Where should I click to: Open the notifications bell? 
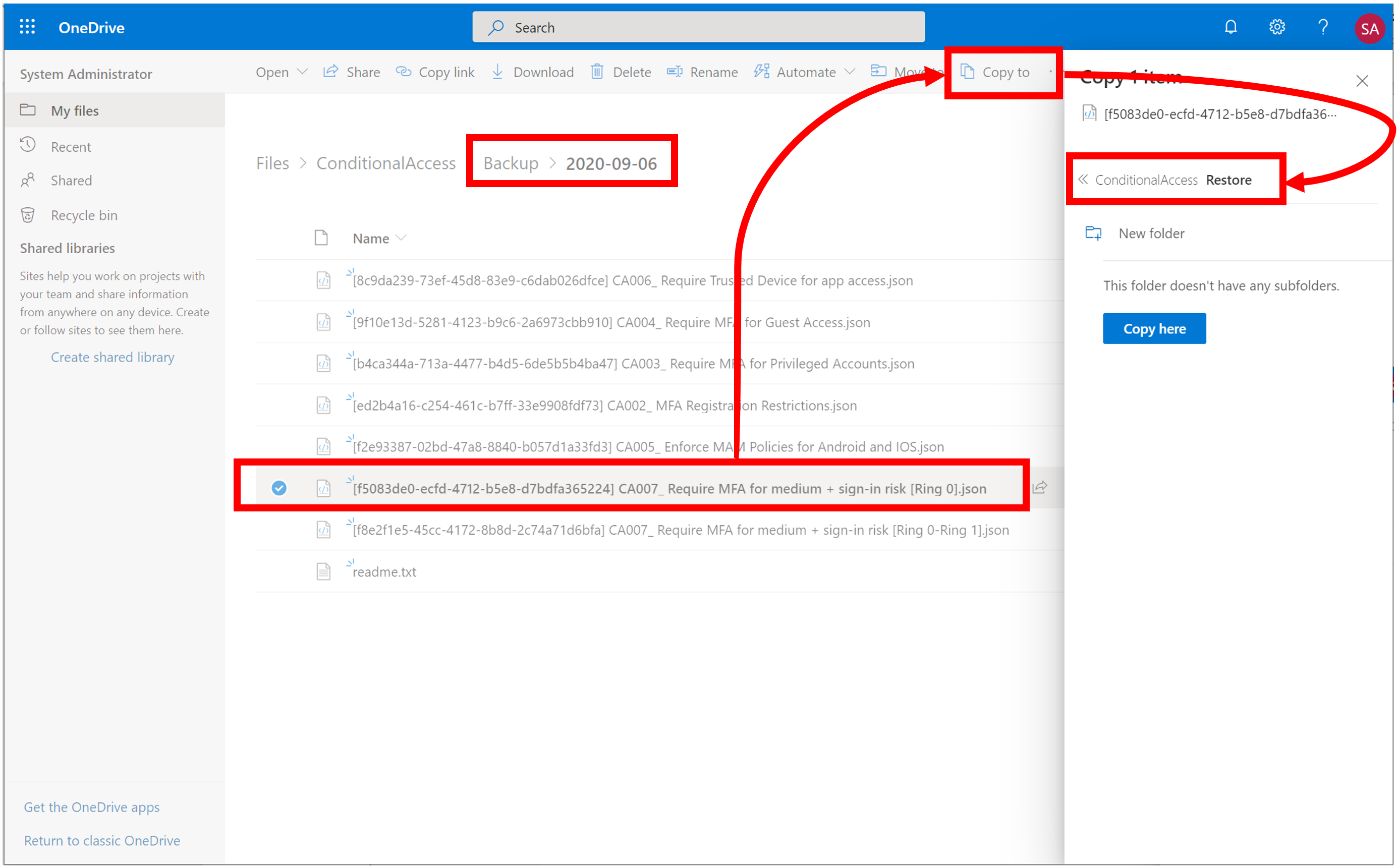[1231, 27]
